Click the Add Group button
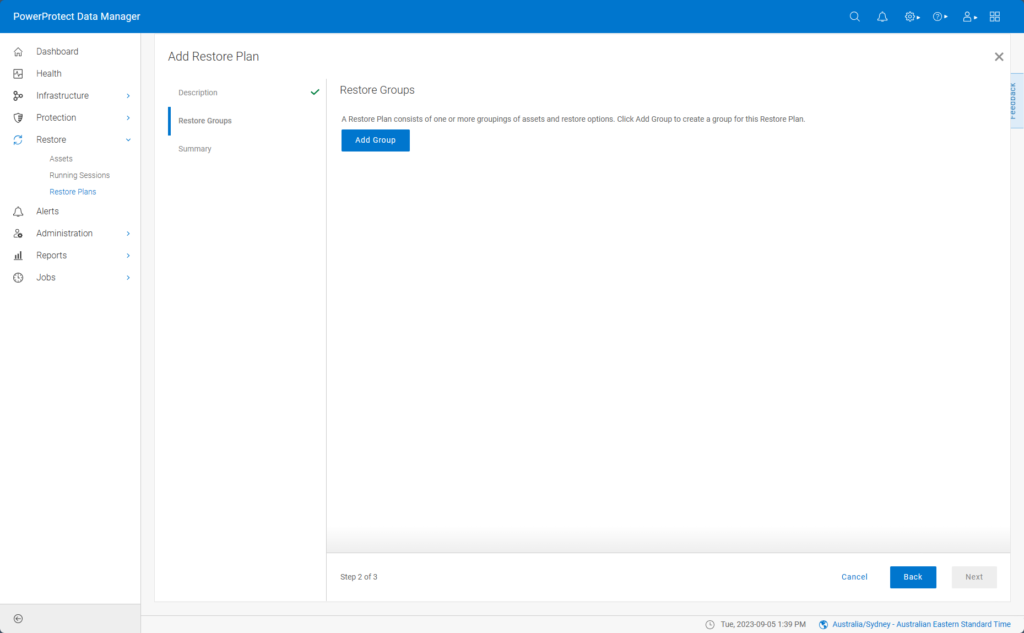The height and width of the screenshot is (633, 1024). point(375,140)
